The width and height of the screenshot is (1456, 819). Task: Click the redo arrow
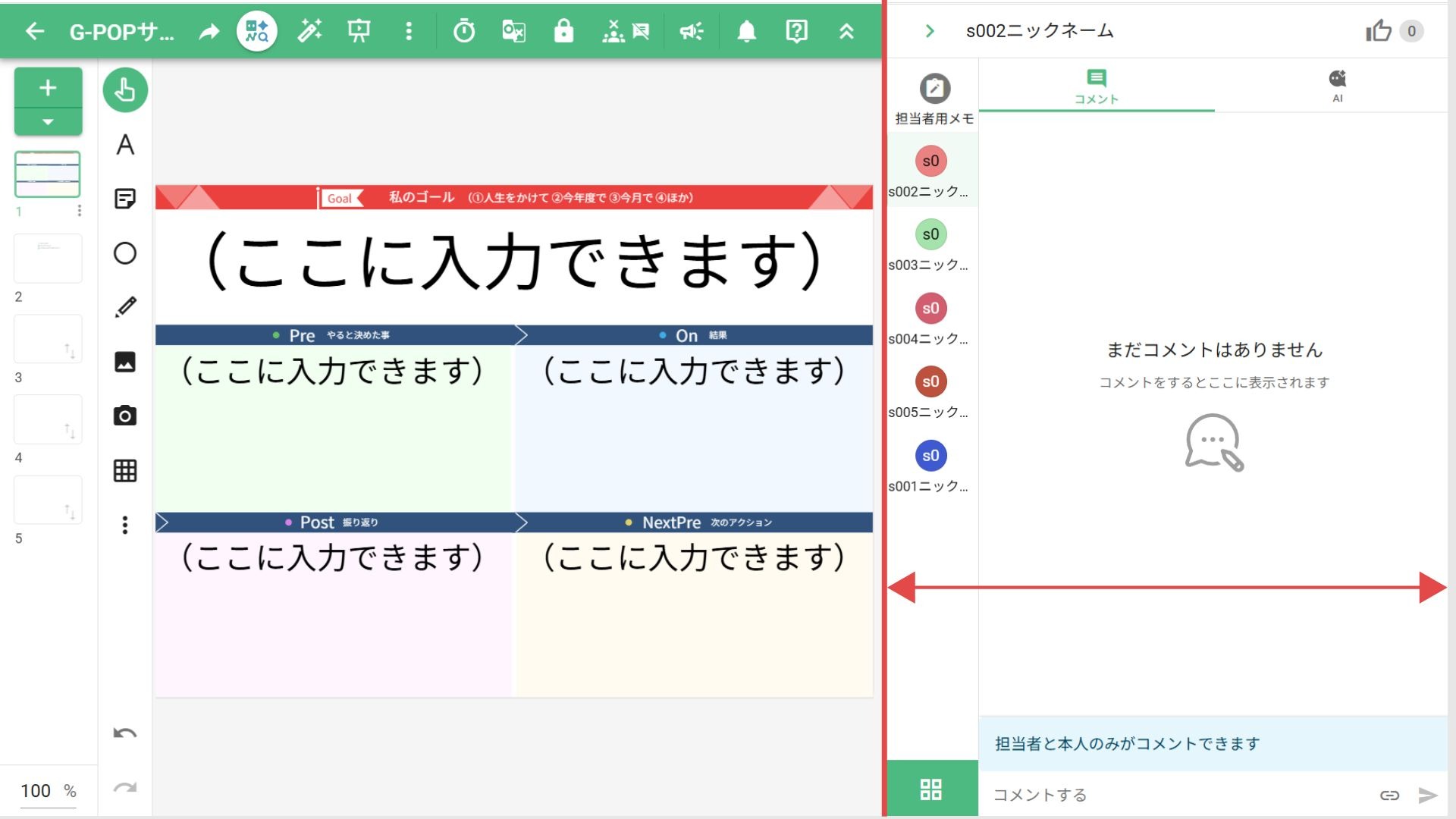coord(125,788)
